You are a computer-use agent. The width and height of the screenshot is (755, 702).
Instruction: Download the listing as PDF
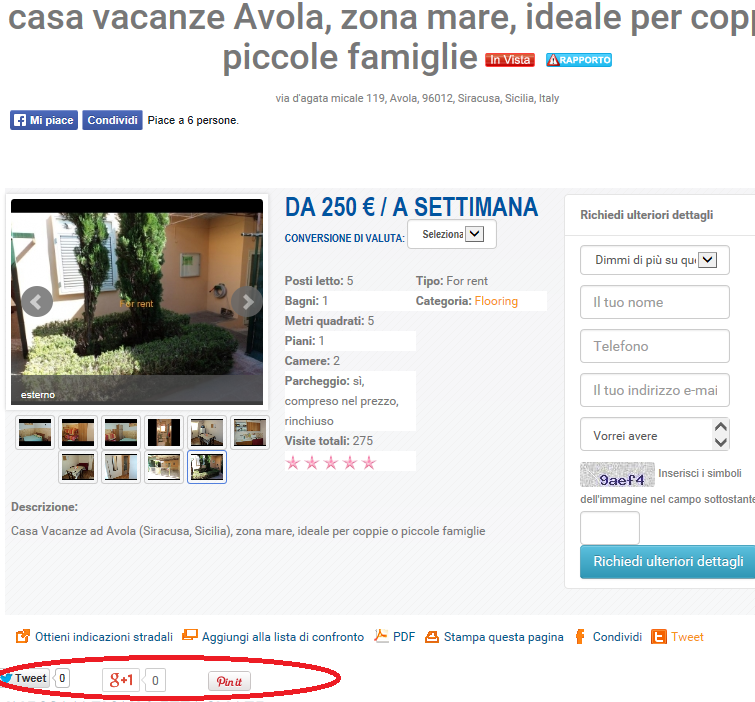pyautogui.click(x=395, y=637)
